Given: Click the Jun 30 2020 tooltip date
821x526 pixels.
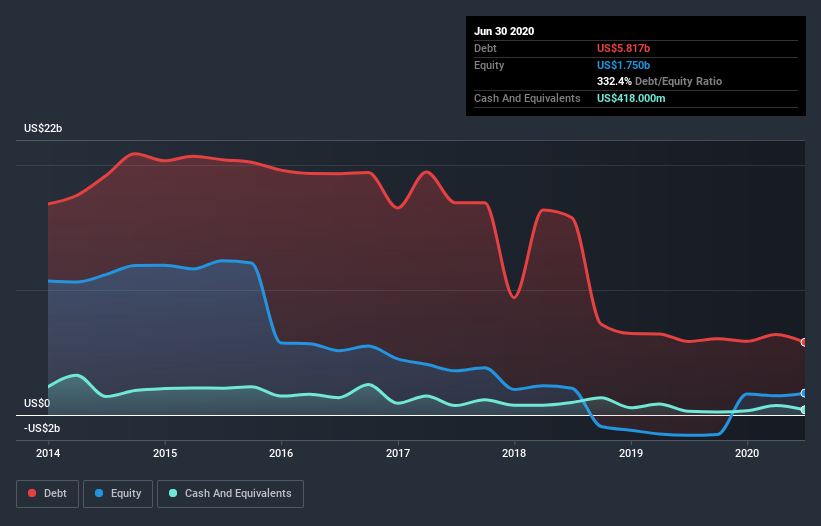Looking at the screenshot, I should pyautogui.click(x=504, y=31).
